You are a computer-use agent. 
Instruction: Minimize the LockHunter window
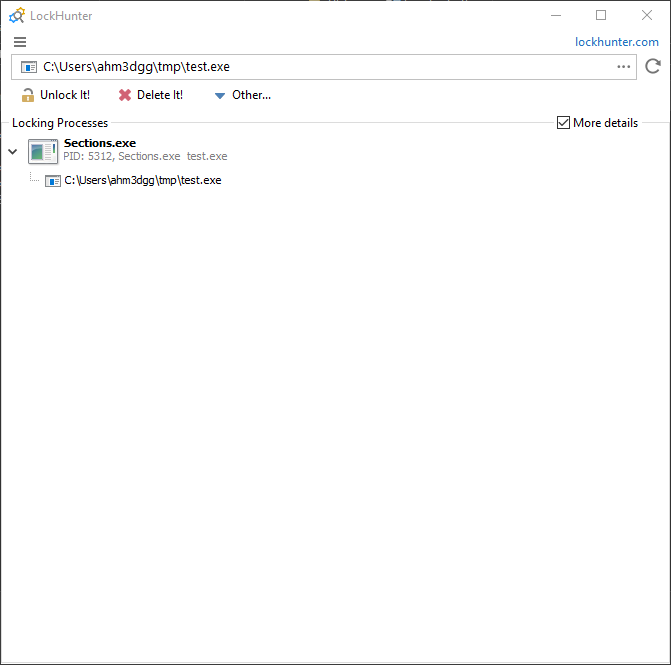pyautogui.click(x=556, y=16)
